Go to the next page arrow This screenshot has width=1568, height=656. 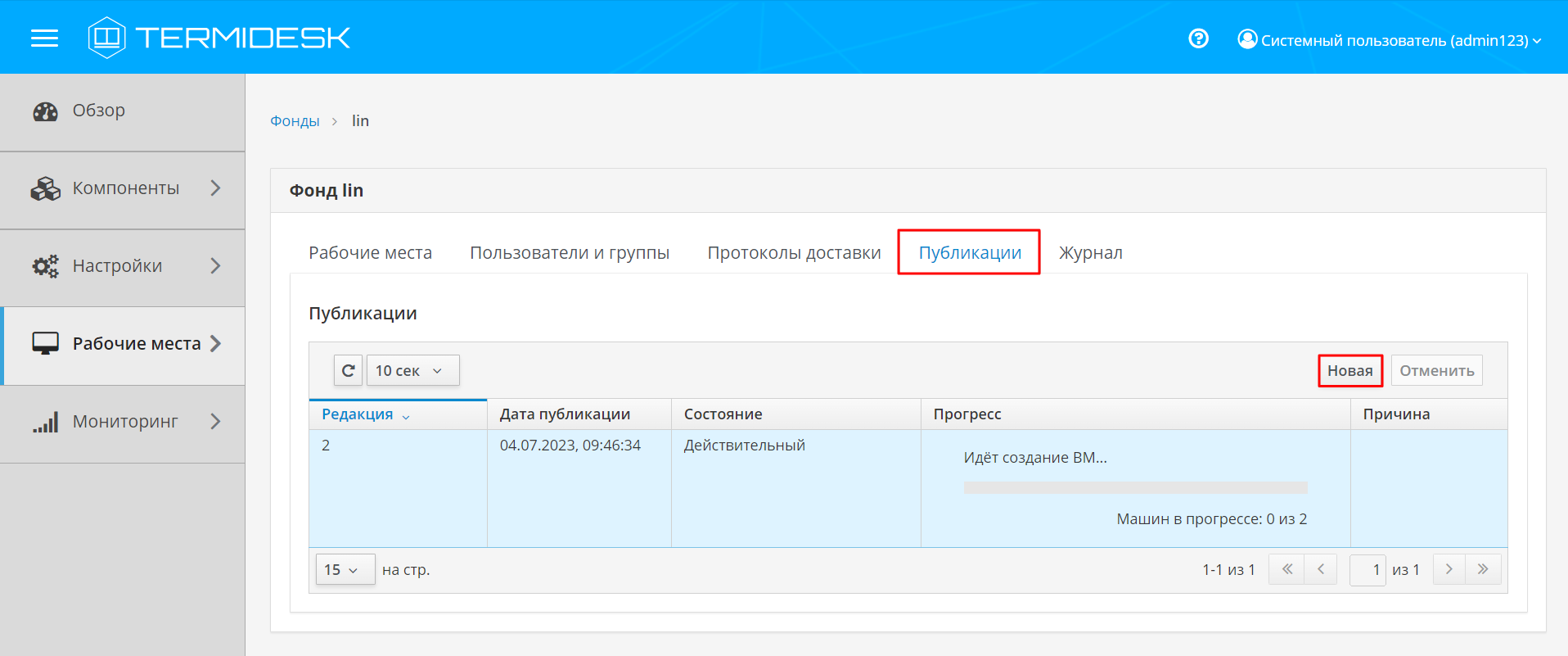click(x=1449, y=569)
